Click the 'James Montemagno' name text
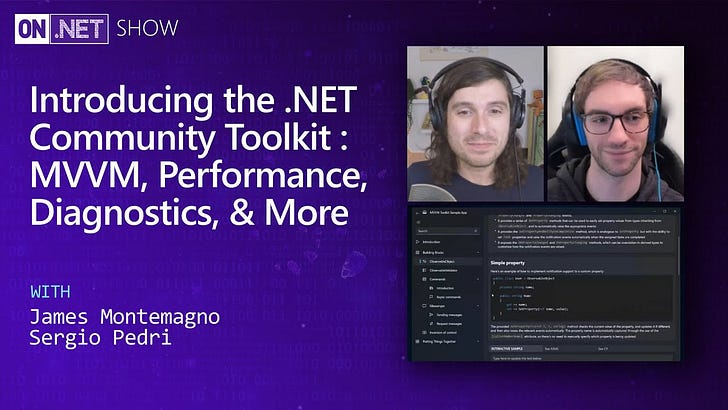The width and height of the screenshot is (728, 410). point(125,317)
